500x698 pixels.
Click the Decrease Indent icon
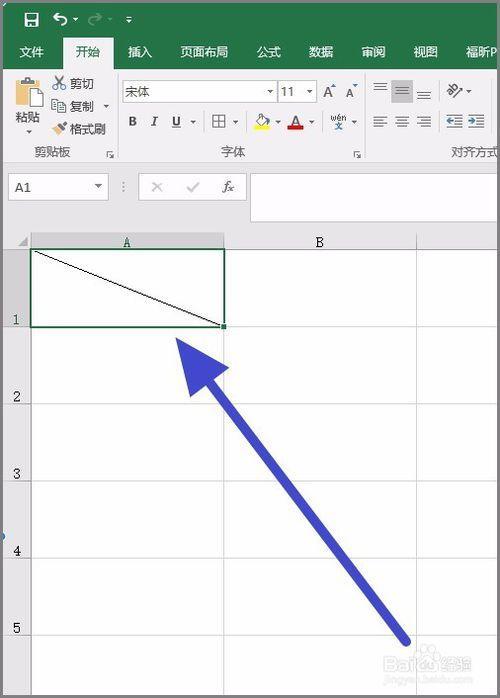click(454, 121)
